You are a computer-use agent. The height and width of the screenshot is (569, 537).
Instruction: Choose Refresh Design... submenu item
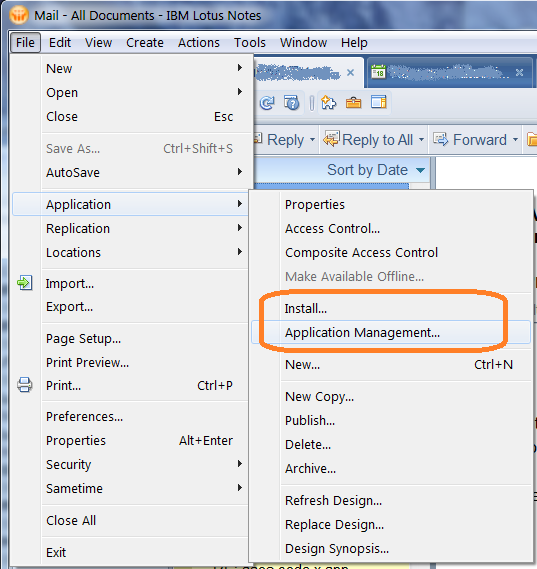click(391, 501)
